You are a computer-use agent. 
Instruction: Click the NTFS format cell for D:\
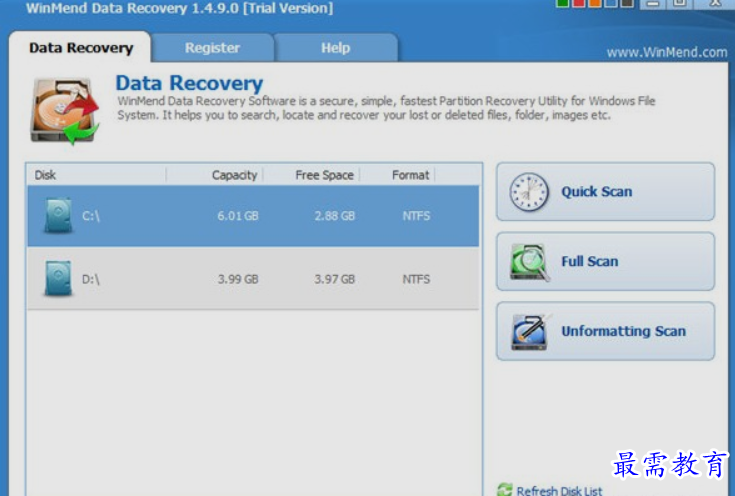[x=416, y=279]
